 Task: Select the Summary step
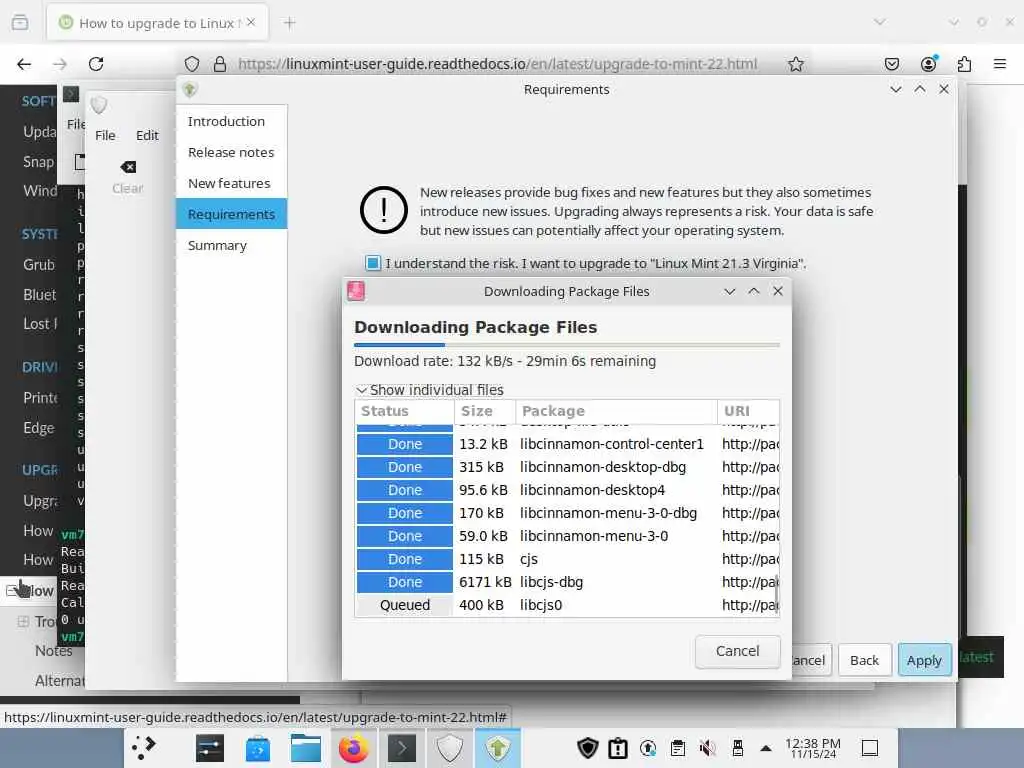[x=231, y=245]
